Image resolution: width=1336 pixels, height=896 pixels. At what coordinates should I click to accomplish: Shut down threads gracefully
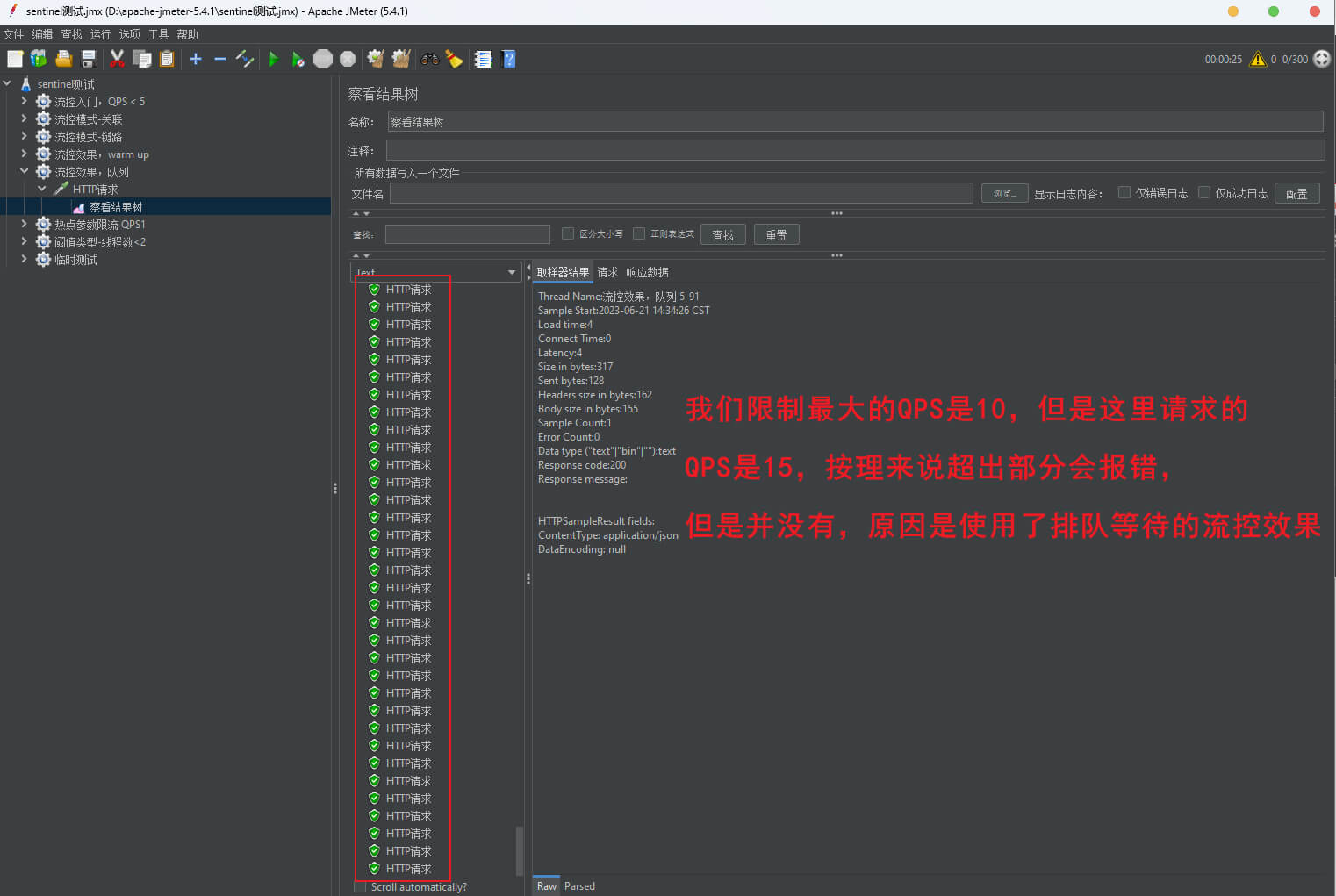coord(348,59)
